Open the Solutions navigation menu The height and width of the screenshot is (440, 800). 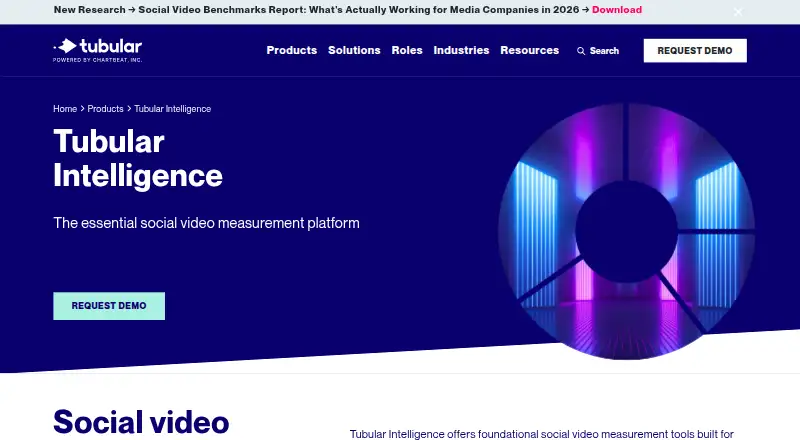[x=354, y=51]
